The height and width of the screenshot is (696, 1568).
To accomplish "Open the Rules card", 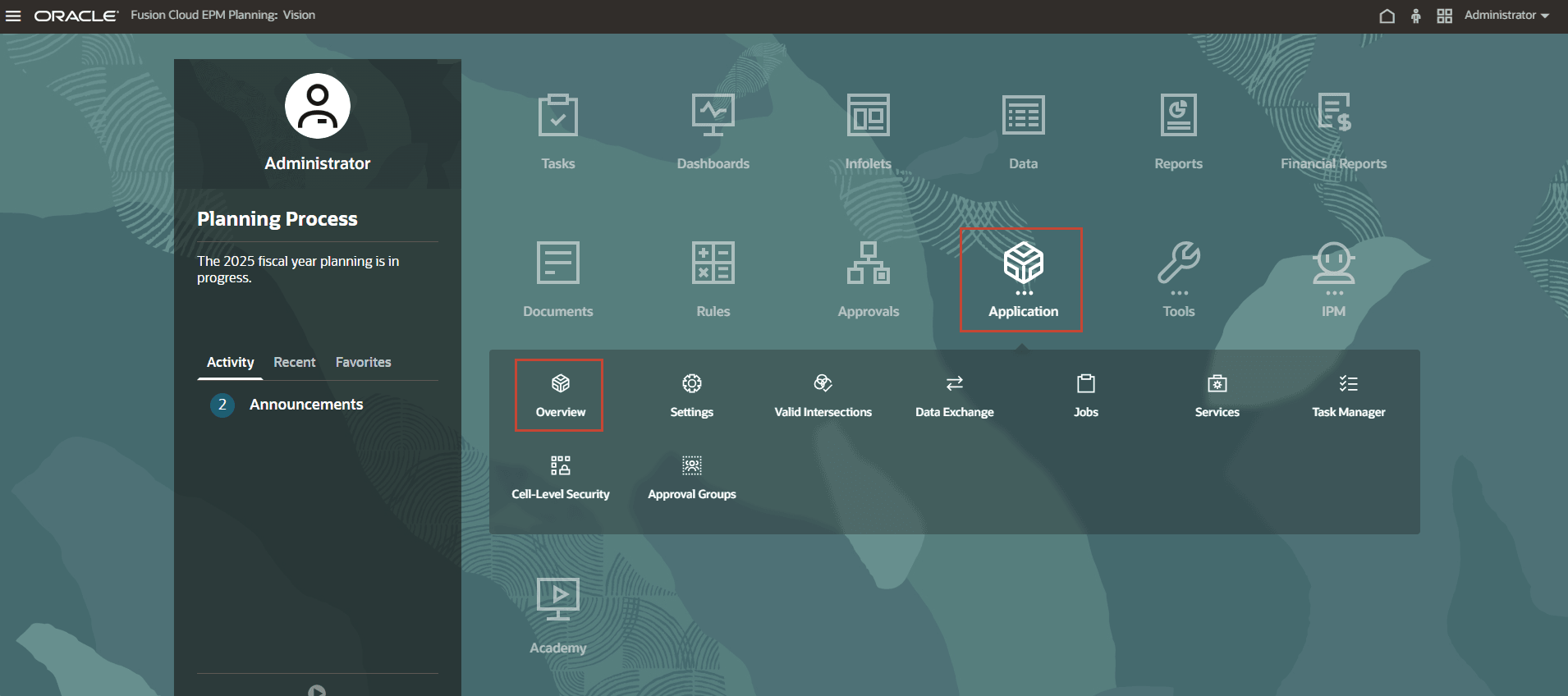I will [713, 279].
